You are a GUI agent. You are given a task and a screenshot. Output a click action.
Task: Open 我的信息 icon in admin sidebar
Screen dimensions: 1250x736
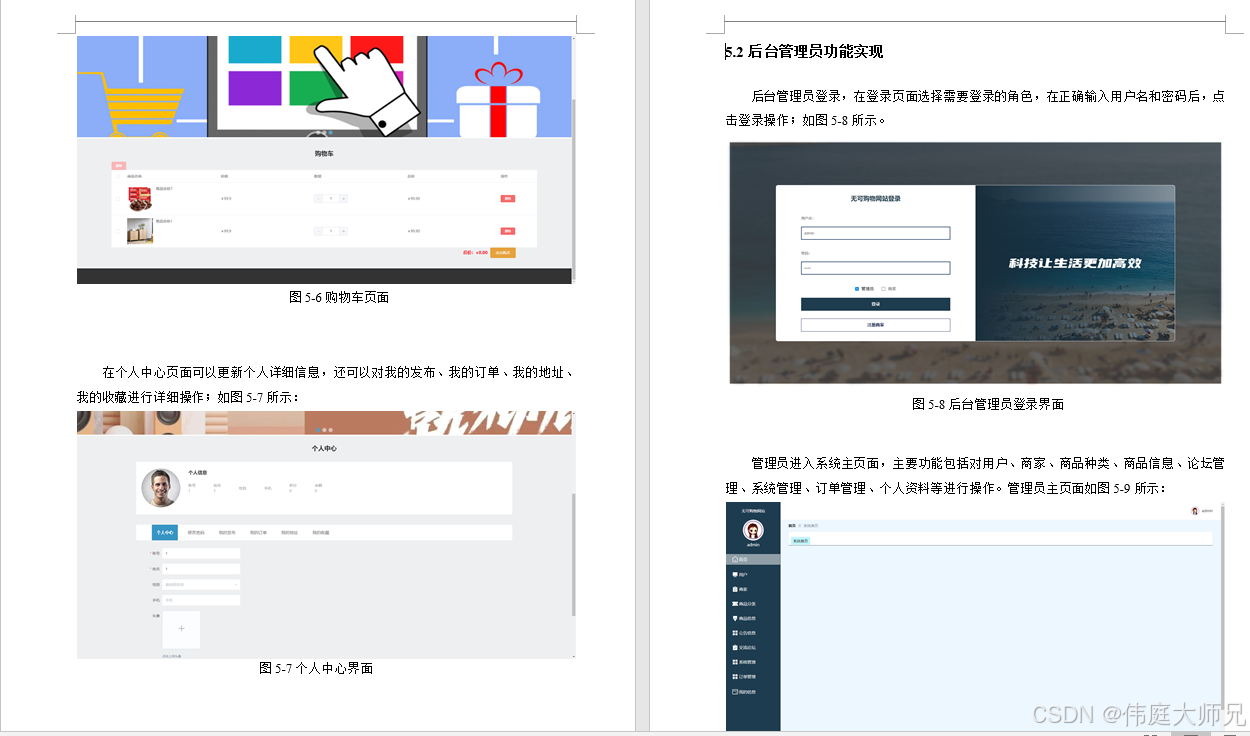point(735,692)
